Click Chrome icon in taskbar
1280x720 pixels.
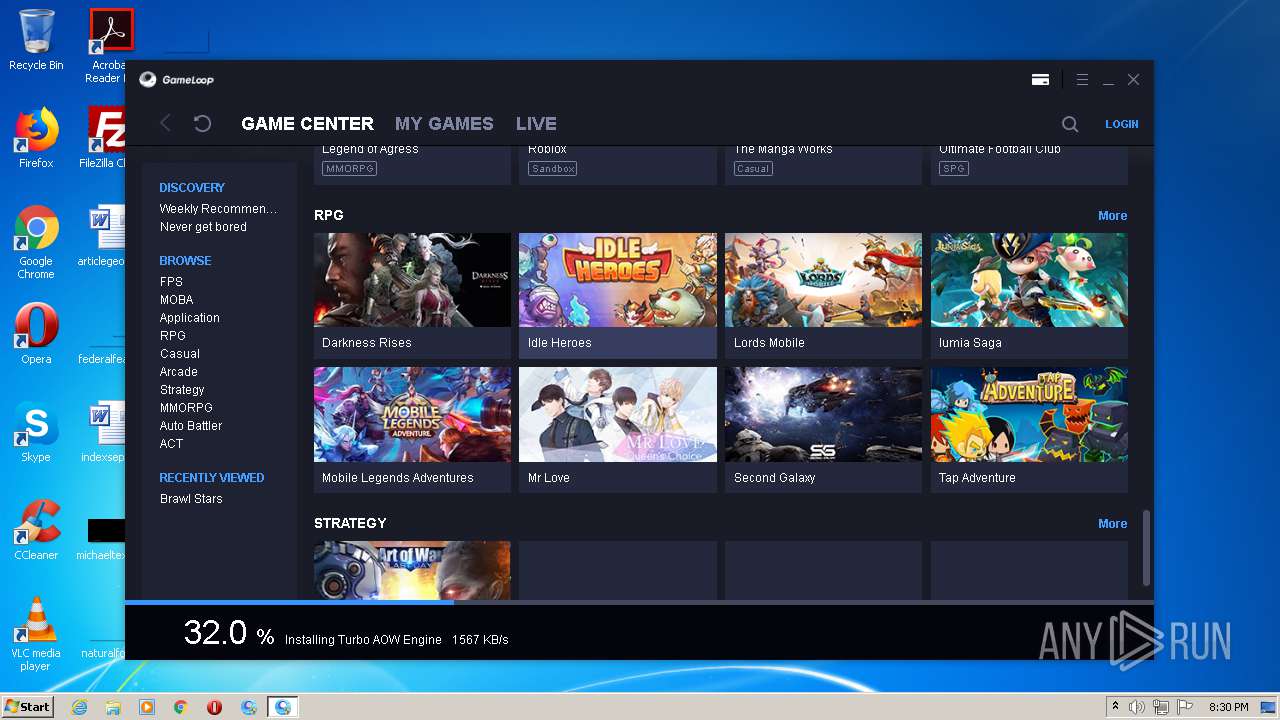click(181, 707)
